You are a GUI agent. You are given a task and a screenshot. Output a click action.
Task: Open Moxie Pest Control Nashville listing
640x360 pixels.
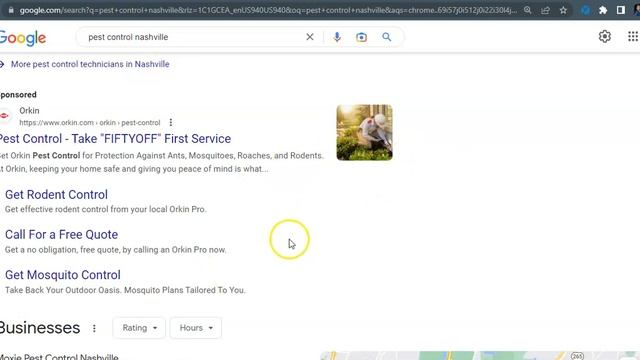coord(59,357)
